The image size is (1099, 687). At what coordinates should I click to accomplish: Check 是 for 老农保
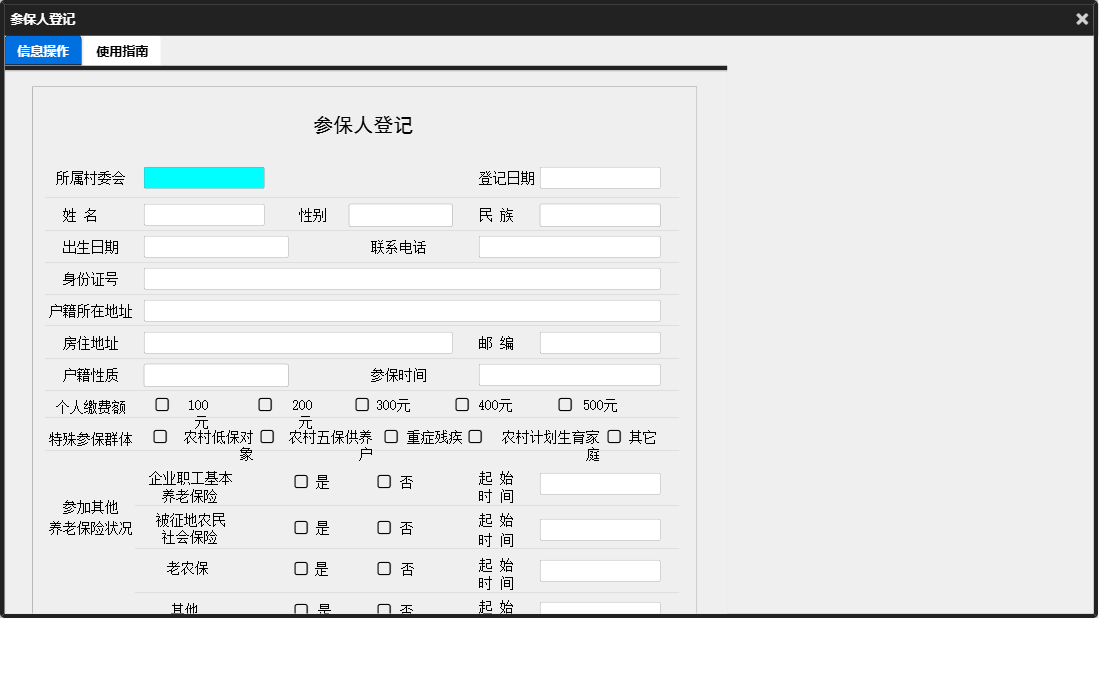point(301,568)
